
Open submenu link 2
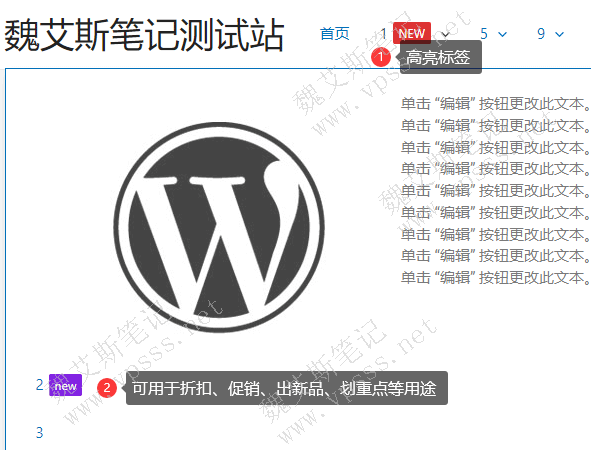tap(40, 385)
